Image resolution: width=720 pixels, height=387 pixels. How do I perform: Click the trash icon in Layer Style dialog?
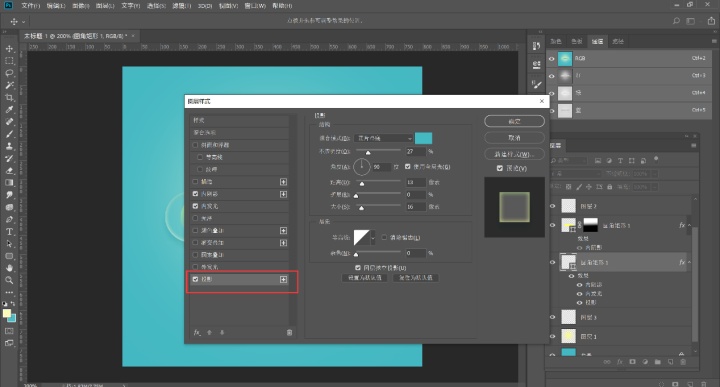tap(289, 332)
